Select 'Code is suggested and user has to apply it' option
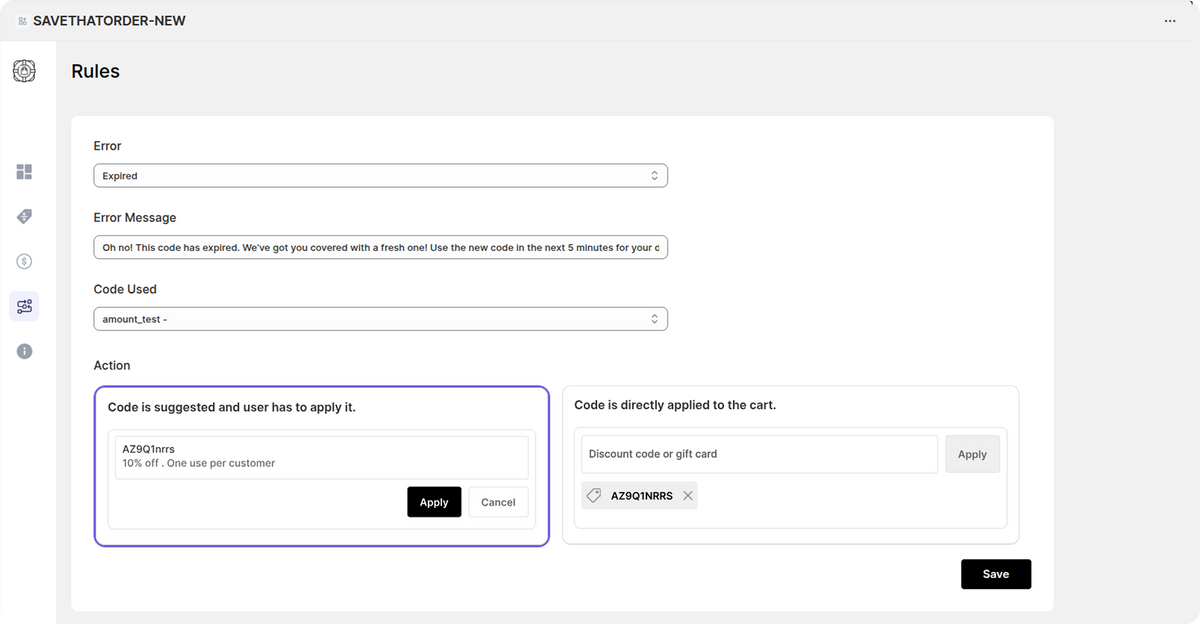The height and width of the screenshot is (624, 1200). tap(232, 407)
